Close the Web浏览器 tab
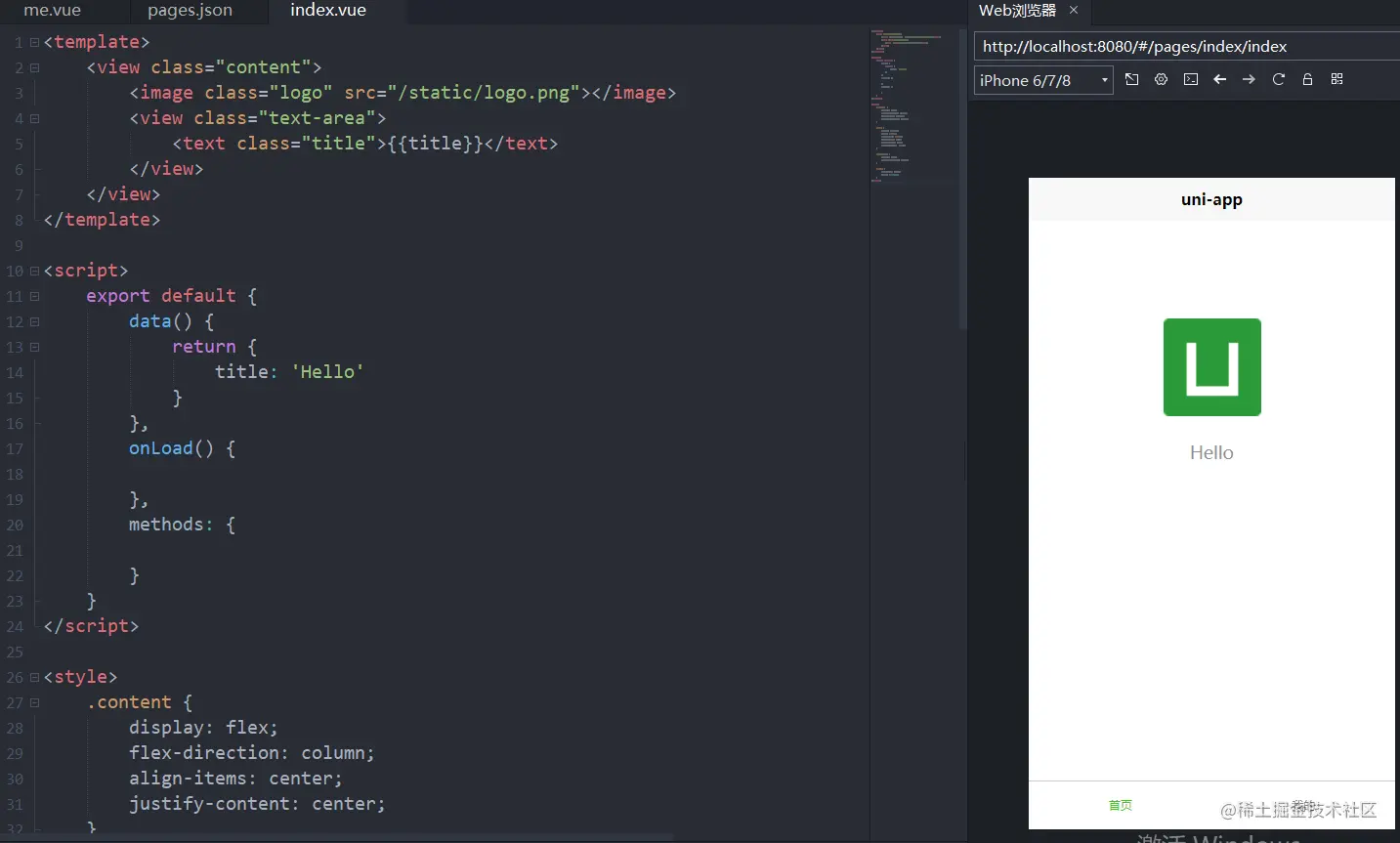 [1074, 10]
